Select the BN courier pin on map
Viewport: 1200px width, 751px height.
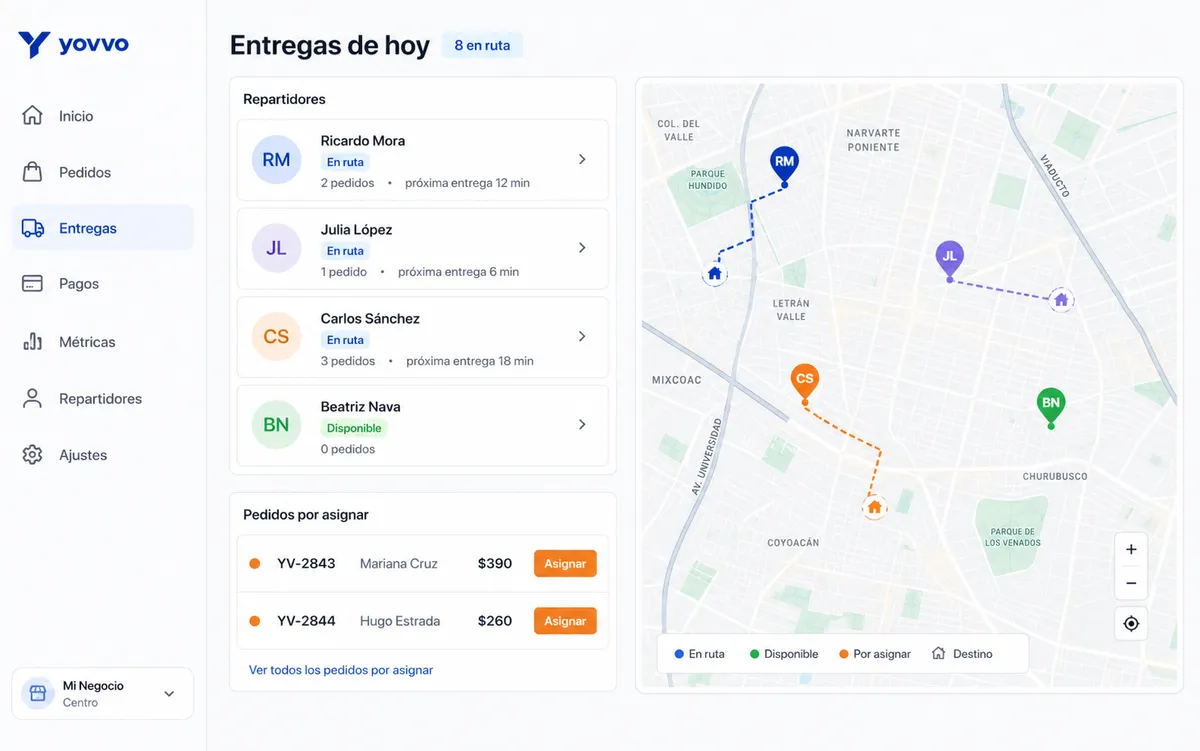1051,406
